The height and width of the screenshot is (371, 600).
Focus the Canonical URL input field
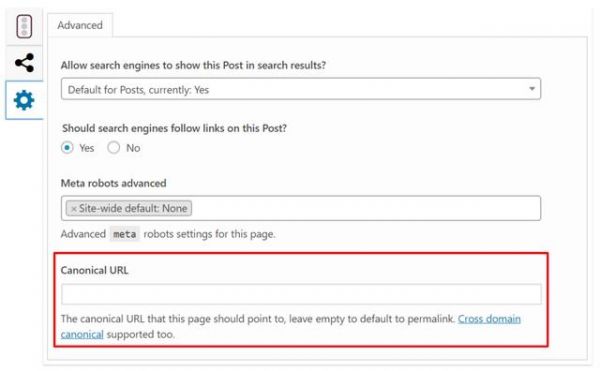coord(301,294)
